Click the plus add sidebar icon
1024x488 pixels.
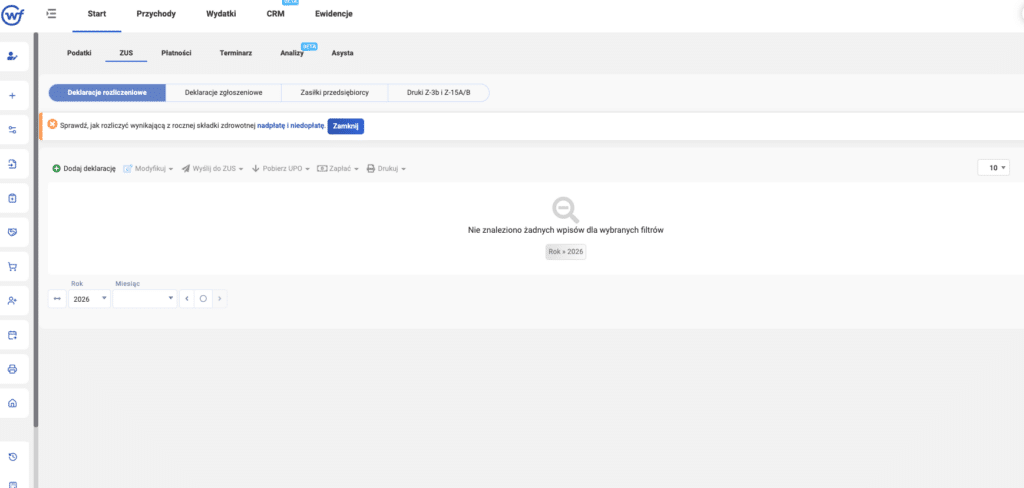tap(12, 95)
